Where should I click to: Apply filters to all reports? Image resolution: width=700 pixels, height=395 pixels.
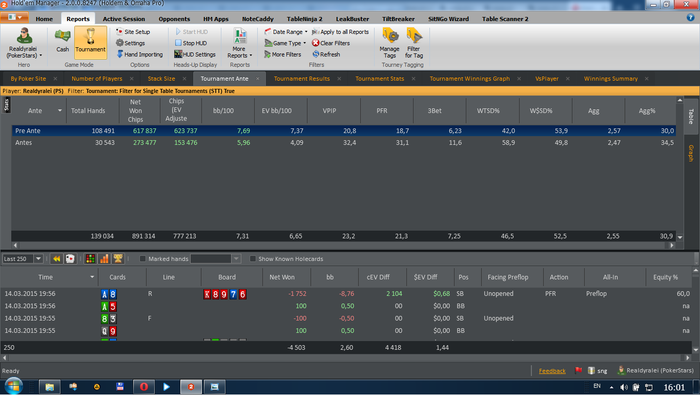point(340,32)
